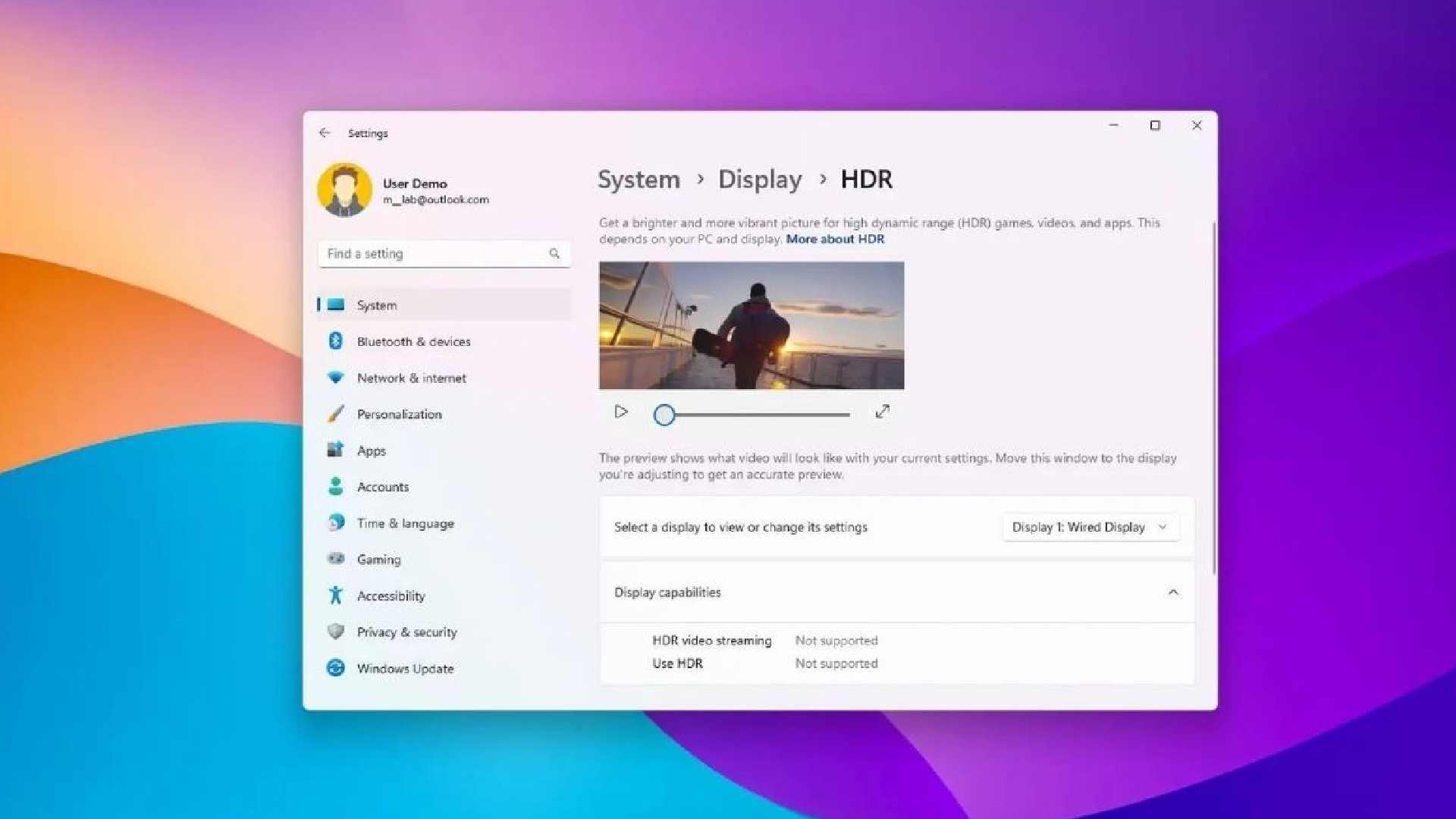
Task: Play the HDR preview video
Action: [621, 412]
